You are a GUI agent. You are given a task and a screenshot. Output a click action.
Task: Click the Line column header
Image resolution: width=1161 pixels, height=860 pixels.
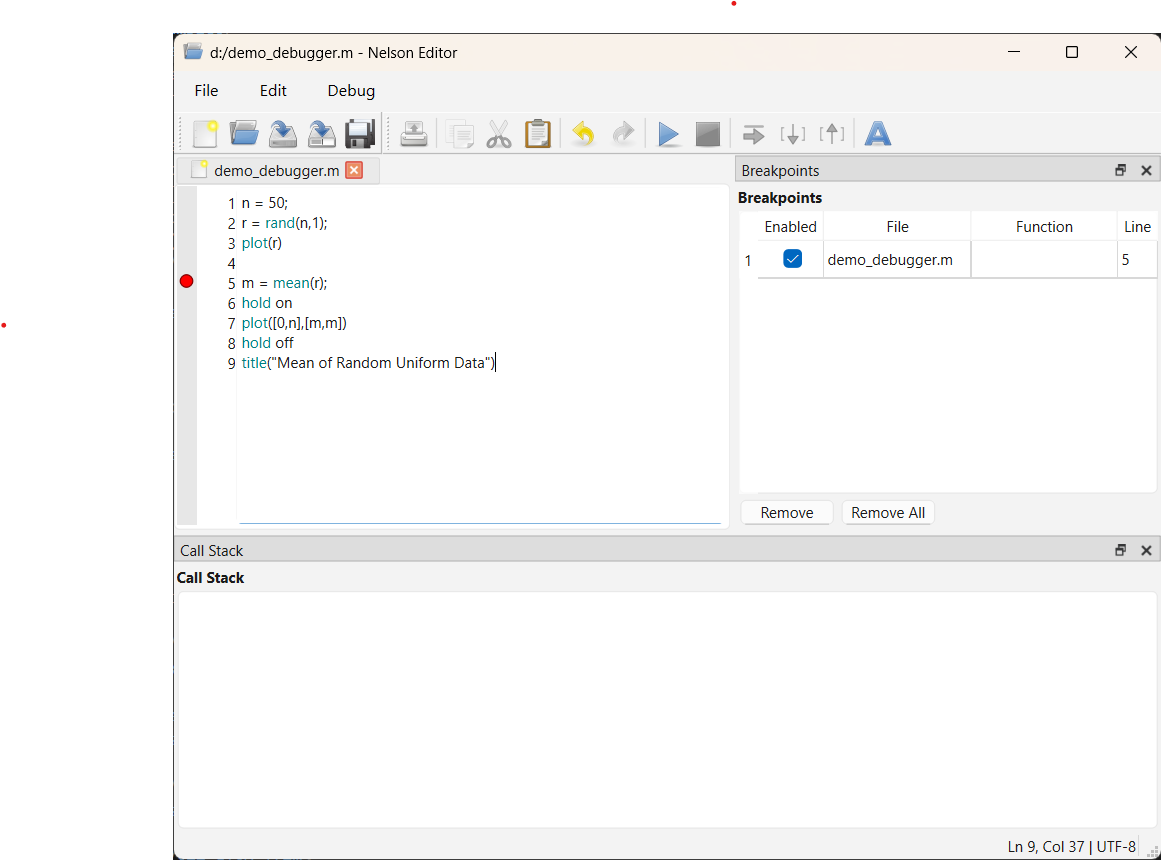[x=1137, y=227]
